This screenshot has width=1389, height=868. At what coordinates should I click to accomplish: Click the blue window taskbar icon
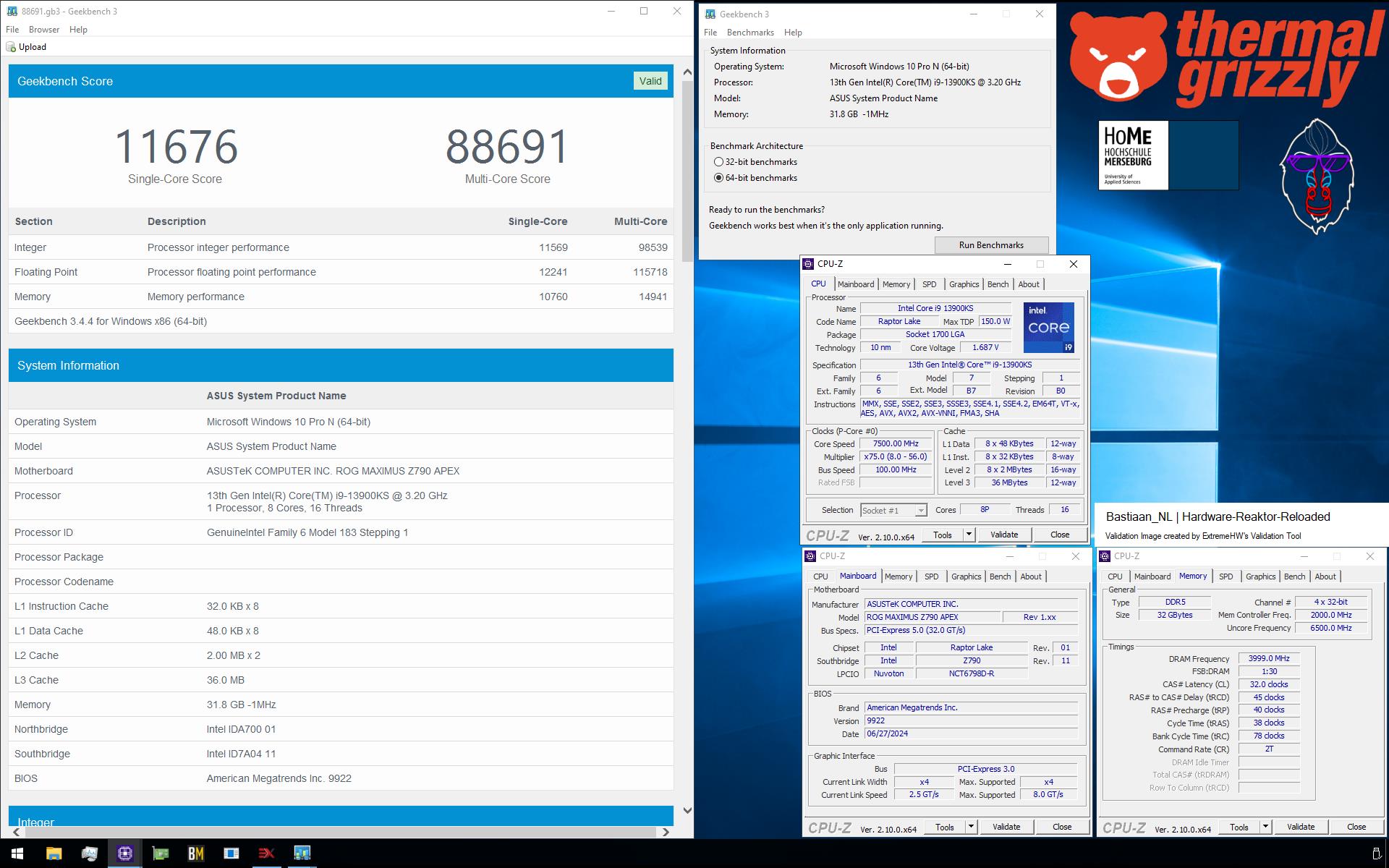[x=231, y=854]
